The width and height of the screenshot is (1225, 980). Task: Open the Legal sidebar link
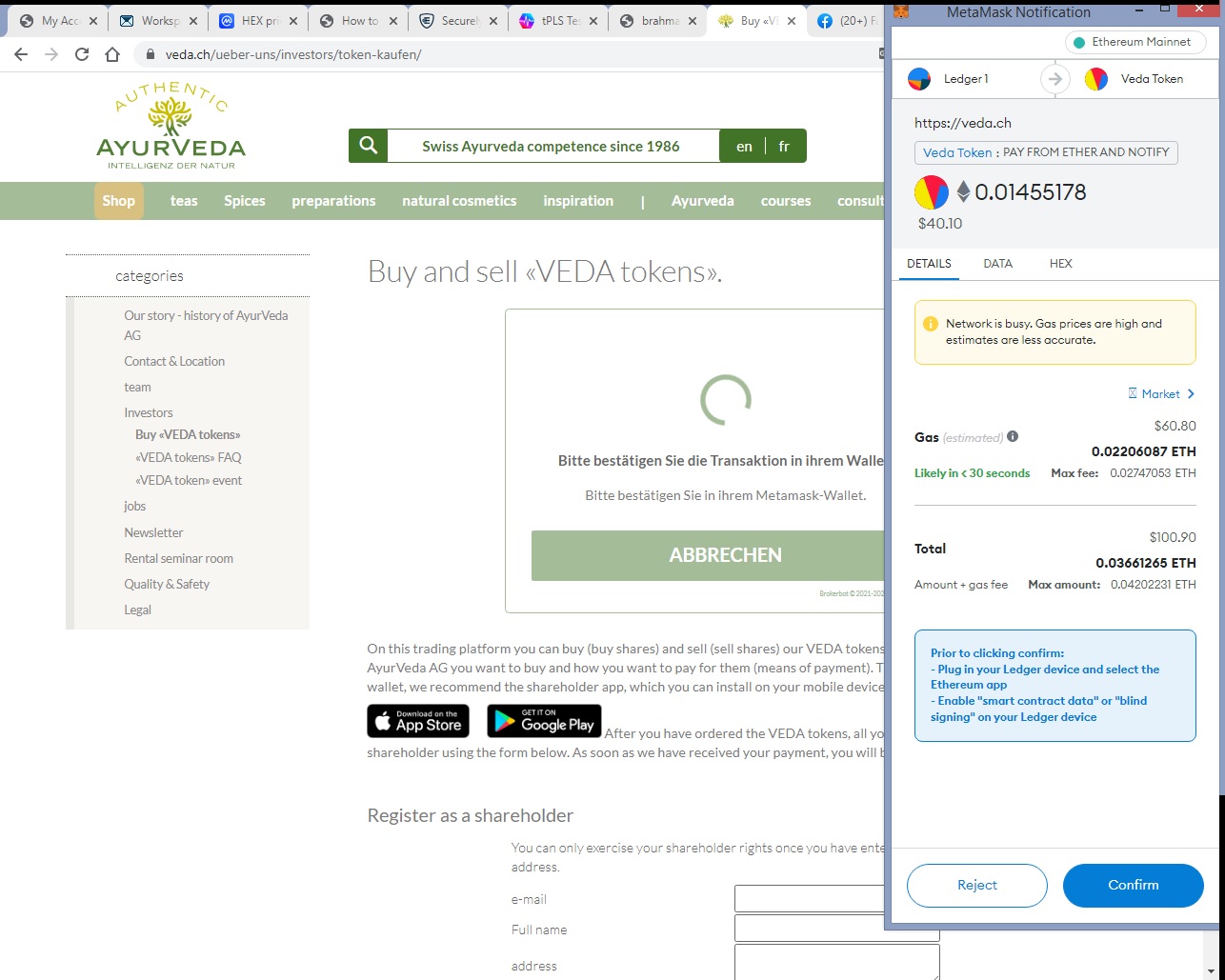coord(137,610)
